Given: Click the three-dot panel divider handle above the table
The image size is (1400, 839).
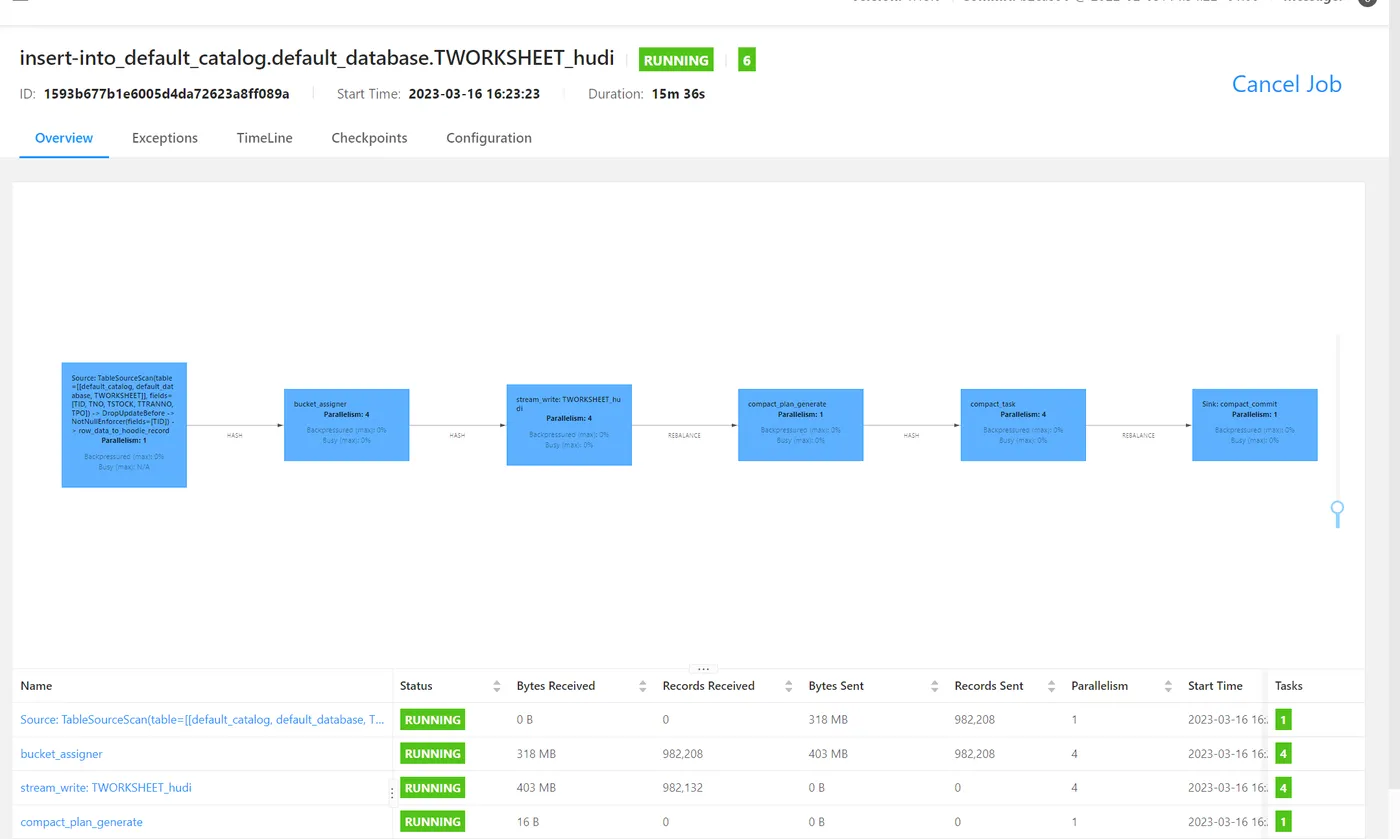Looking at the screenshot, I should (x=703, y=669).
